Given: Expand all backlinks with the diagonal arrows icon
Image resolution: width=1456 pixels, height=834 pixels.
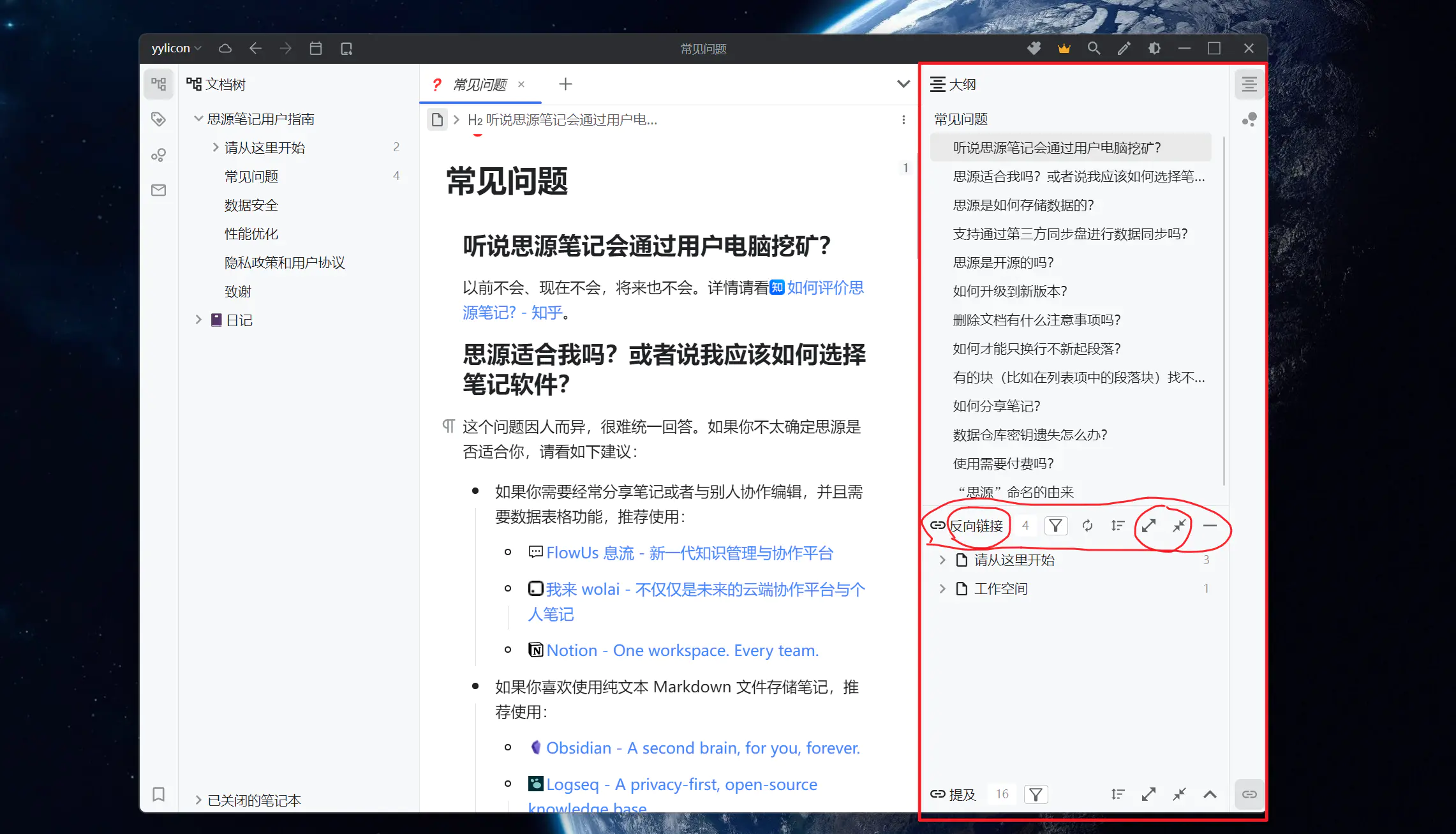Looking at the screenshot, I should click(x=1148, y=525).
